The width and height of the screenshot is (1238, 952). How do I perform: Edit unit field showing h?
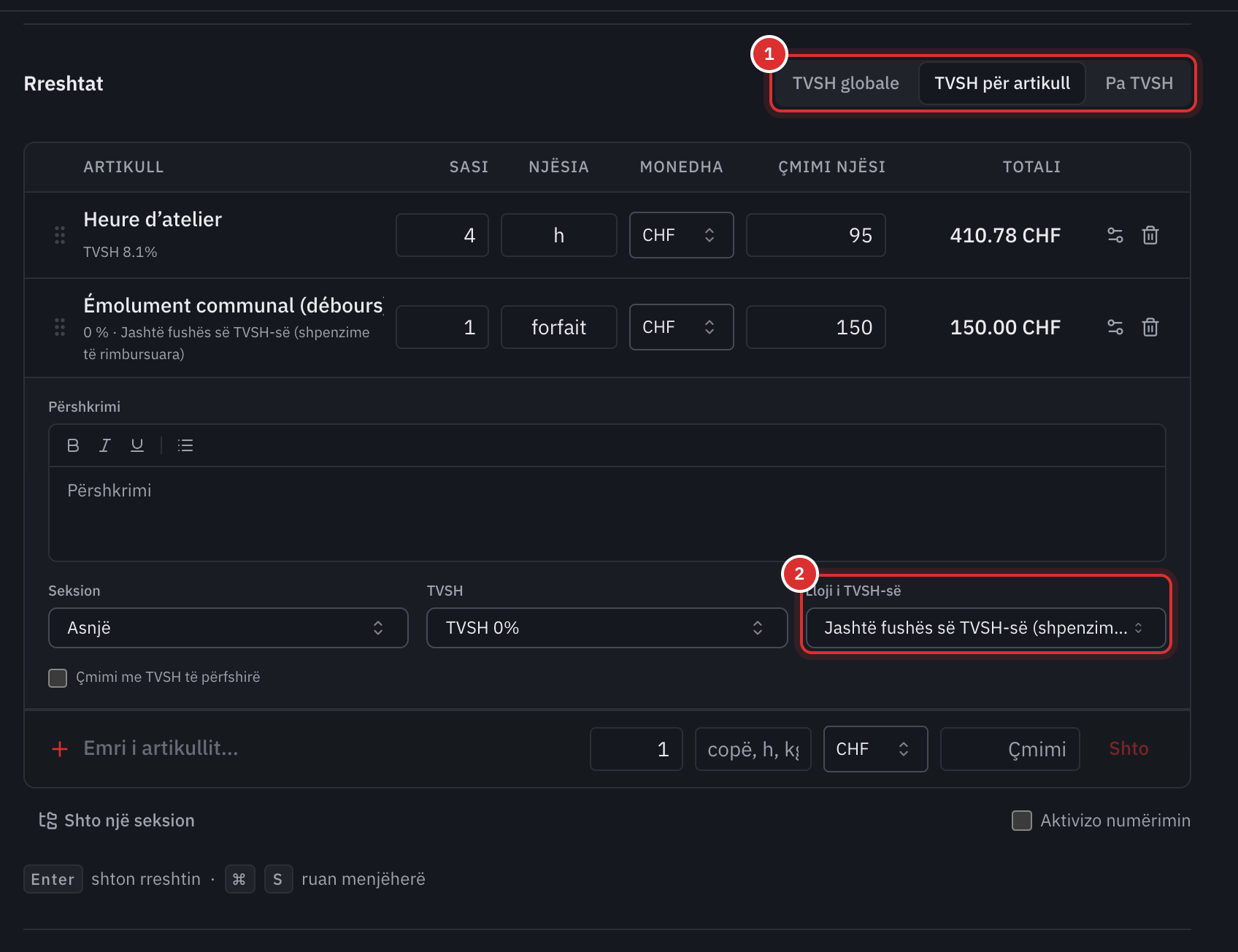[559, 235]
